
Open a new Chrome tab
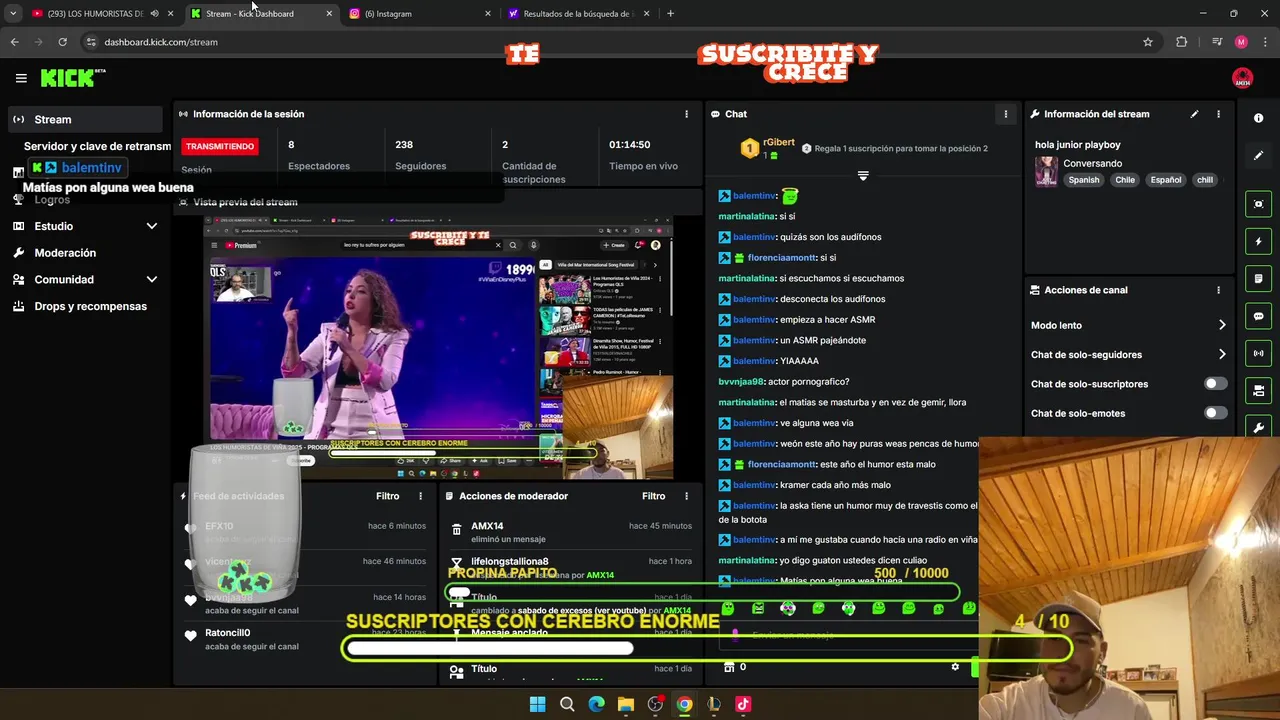670,14
